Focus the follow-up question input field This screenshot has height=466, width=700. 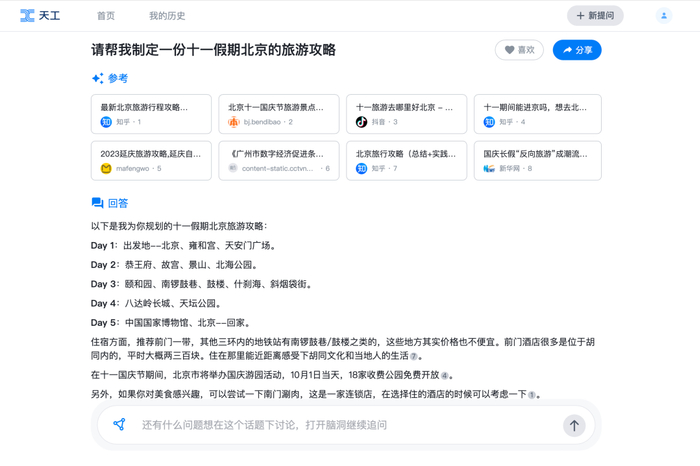346,425
